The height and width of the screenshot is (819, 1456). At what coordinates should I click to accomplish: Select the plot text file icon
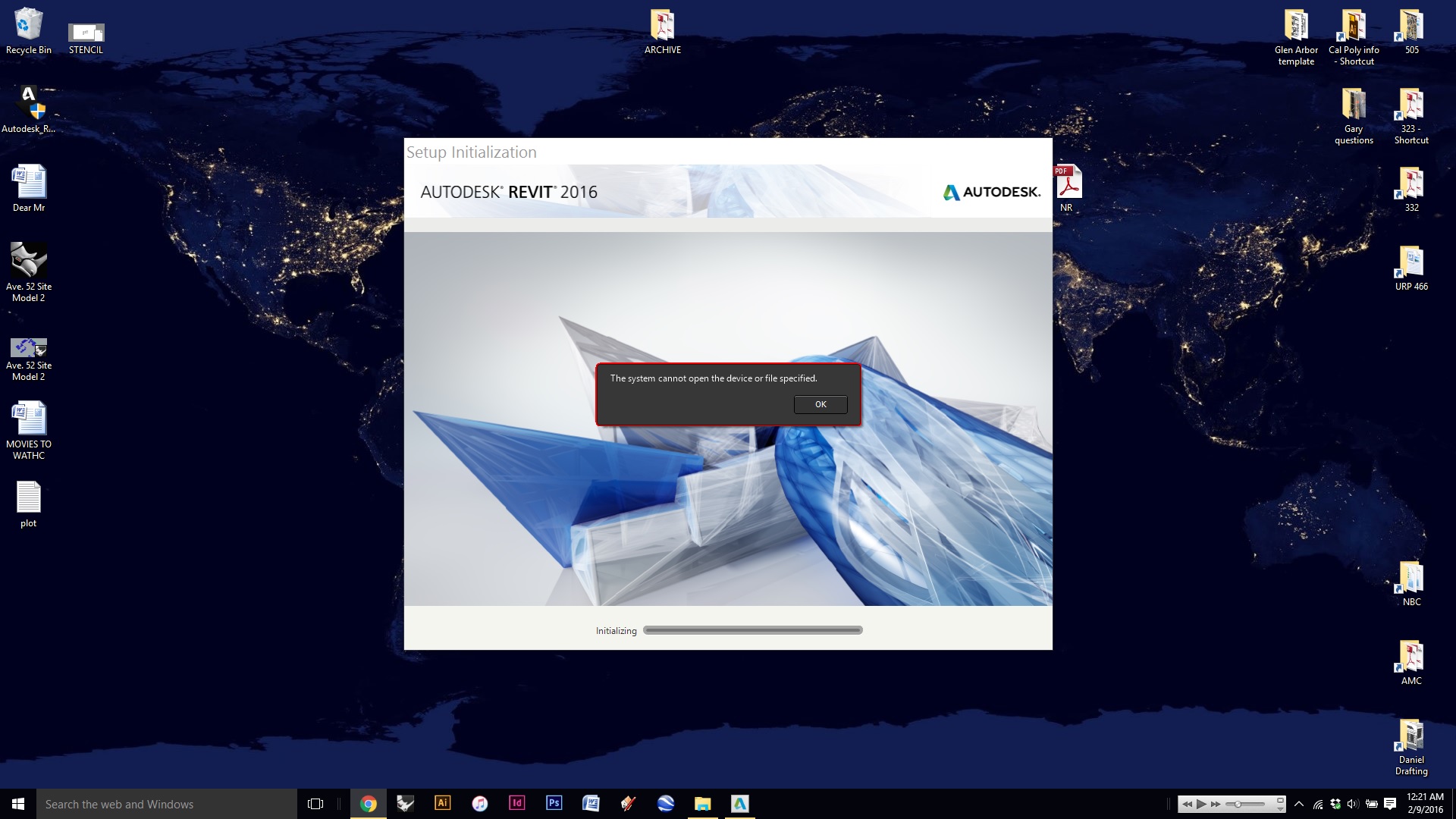(x=29, y=504)
